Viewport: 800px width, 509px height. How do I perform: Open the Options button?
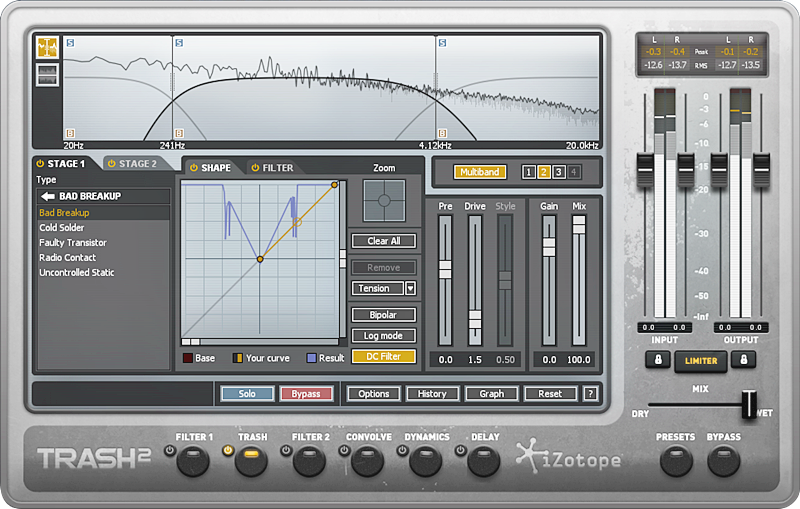(374, 394)
